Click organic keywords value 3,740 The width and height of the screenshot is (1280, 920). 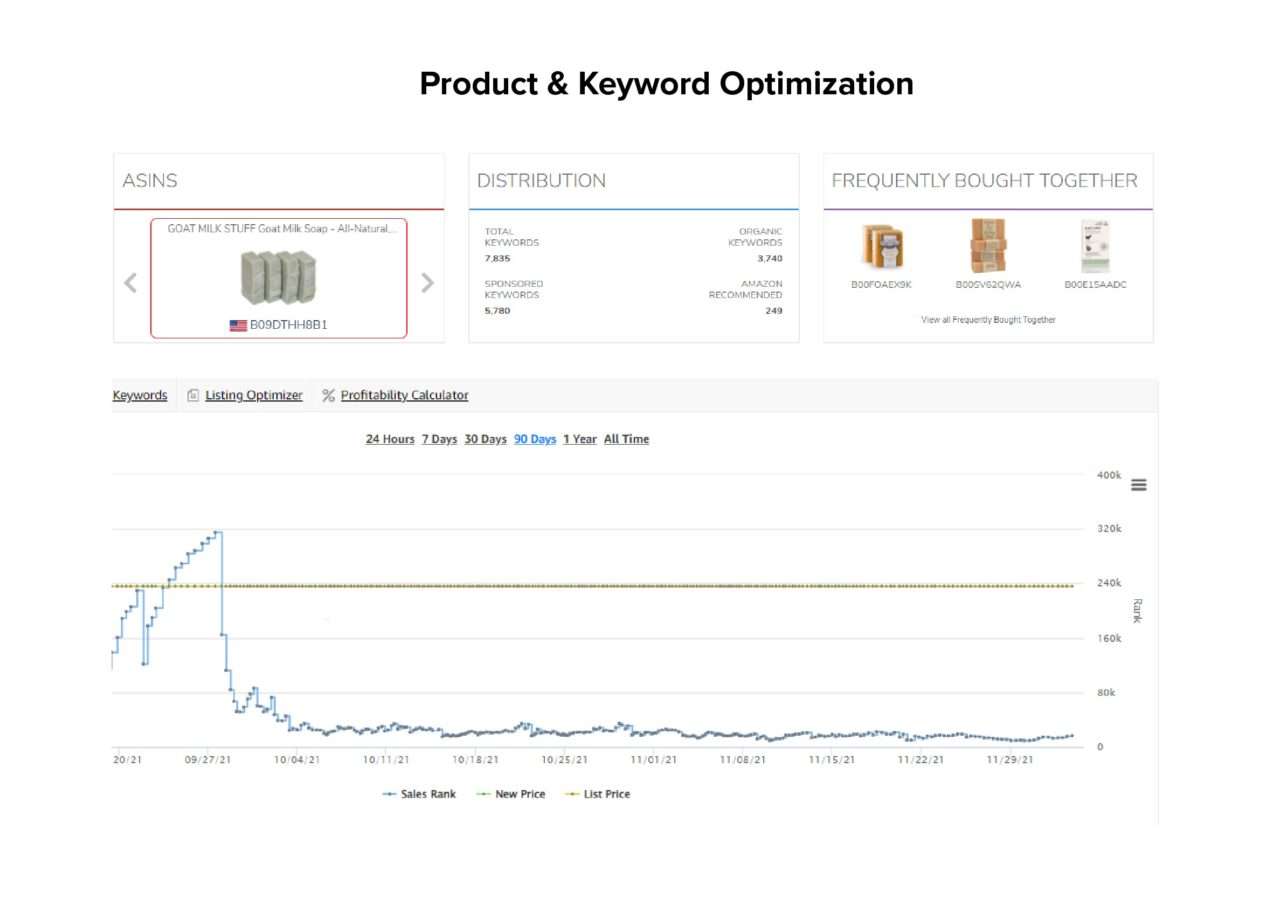[770, 258]
